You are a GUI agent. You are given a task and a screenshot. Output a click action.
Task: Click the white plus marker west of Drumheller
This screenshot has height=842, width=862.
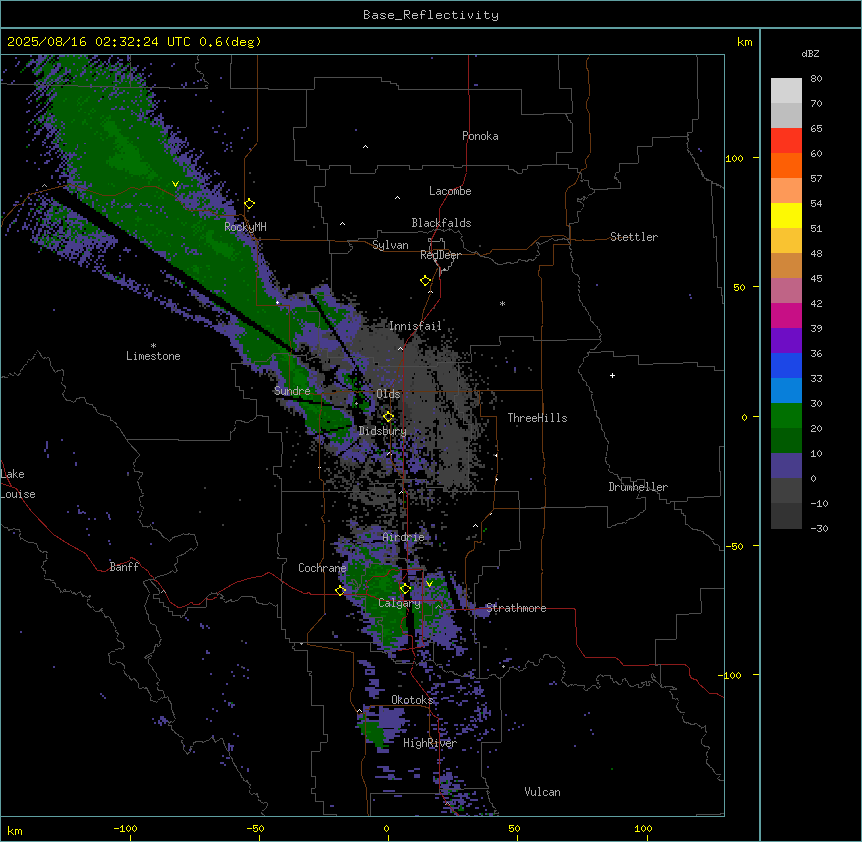click(x=612, y=375)
